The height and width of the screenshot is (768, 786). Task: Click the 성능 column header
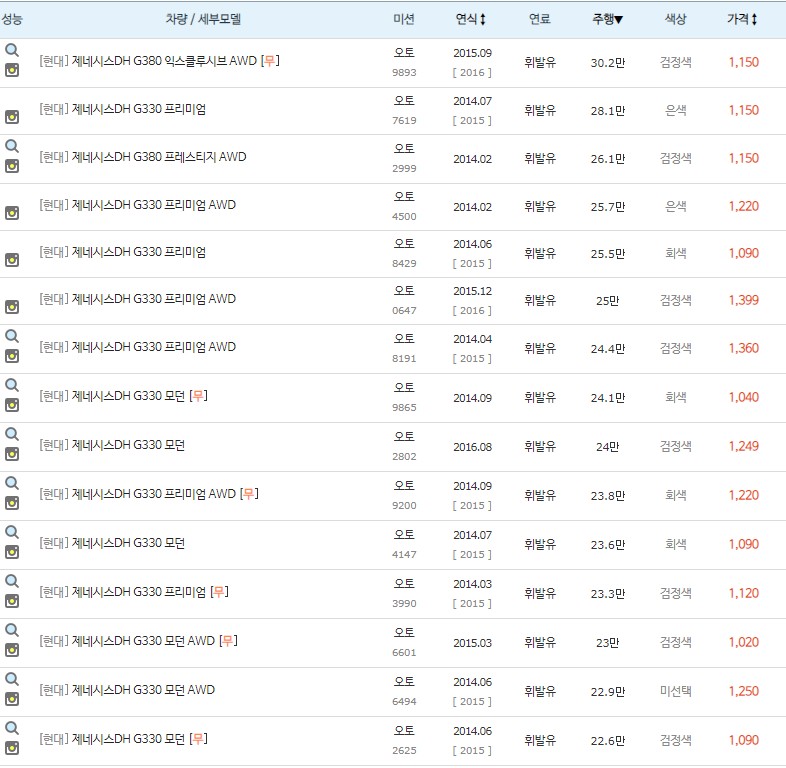point(12,19)
